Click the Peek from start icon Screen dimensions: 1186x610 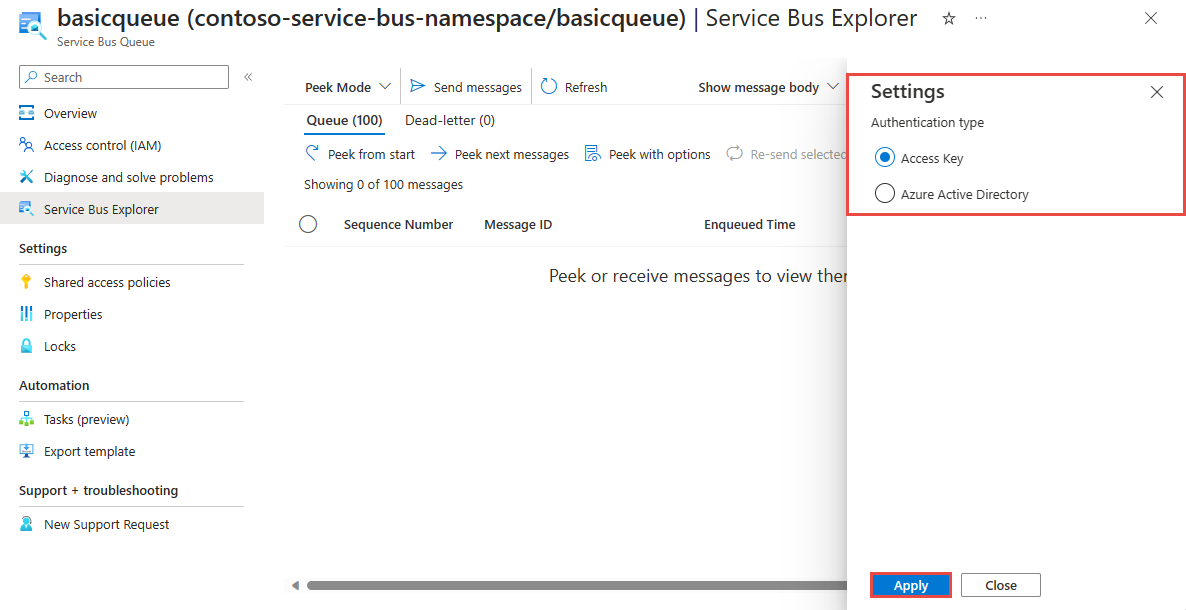point(312,154)
